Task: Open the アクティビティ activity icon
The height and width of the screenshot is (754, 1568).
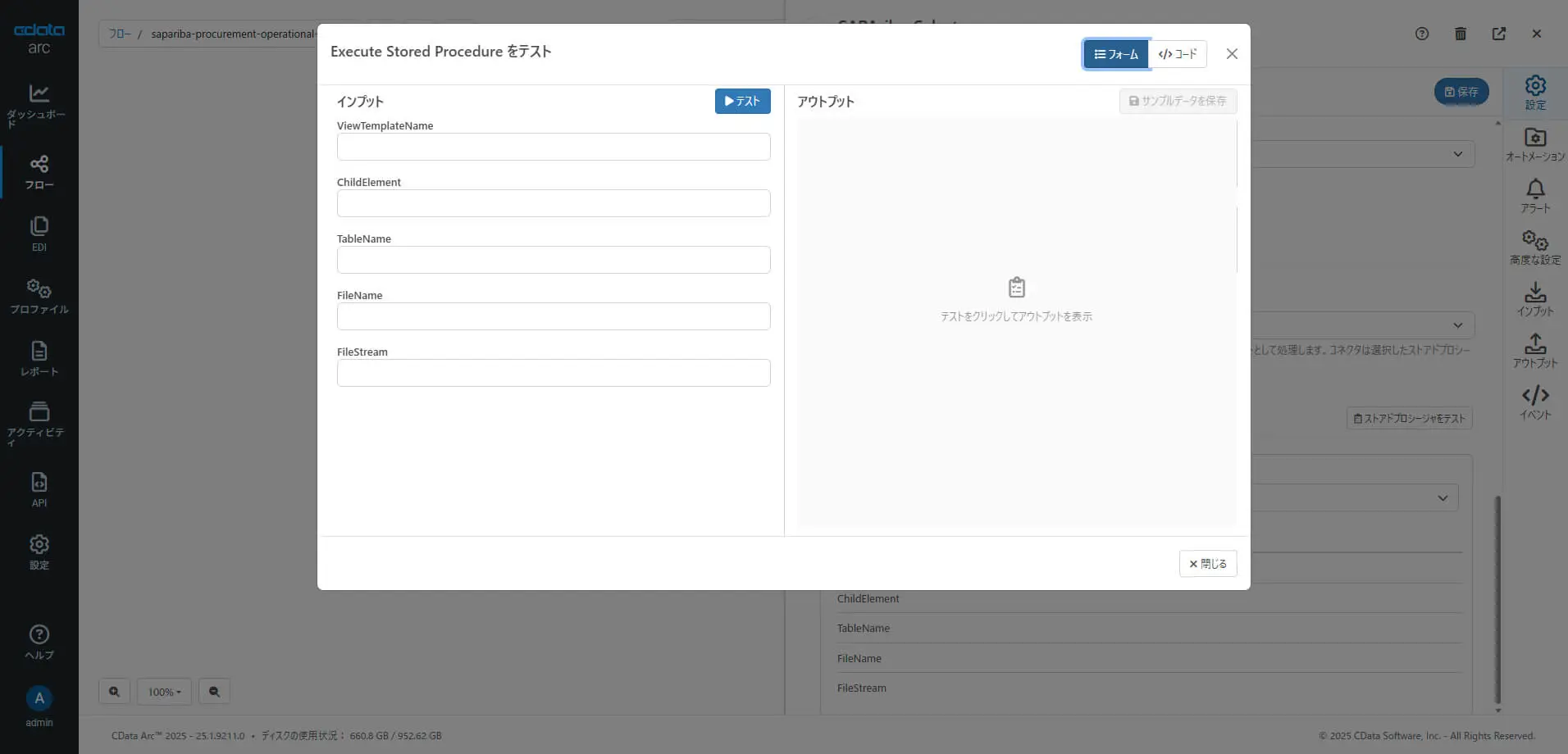Action: [39, 411]
